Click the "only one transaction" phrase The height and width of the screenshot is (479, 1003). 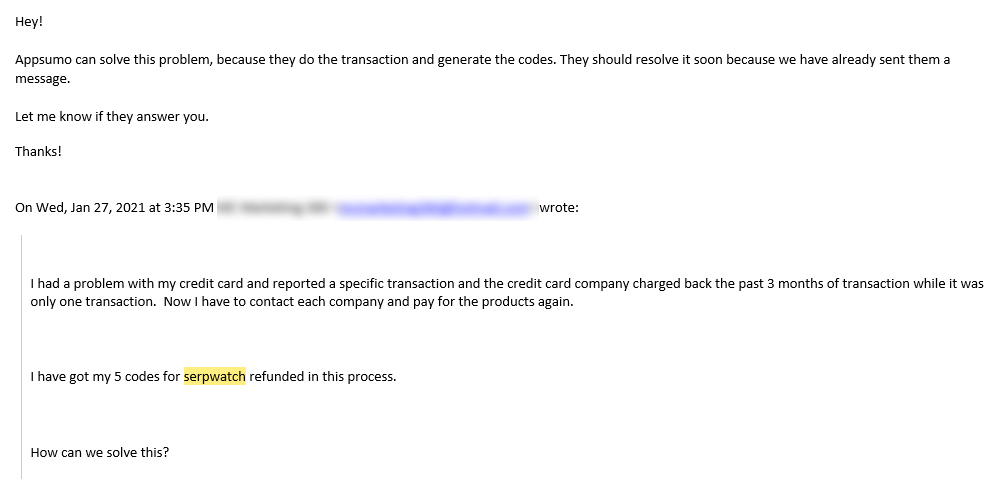point(91,302)
